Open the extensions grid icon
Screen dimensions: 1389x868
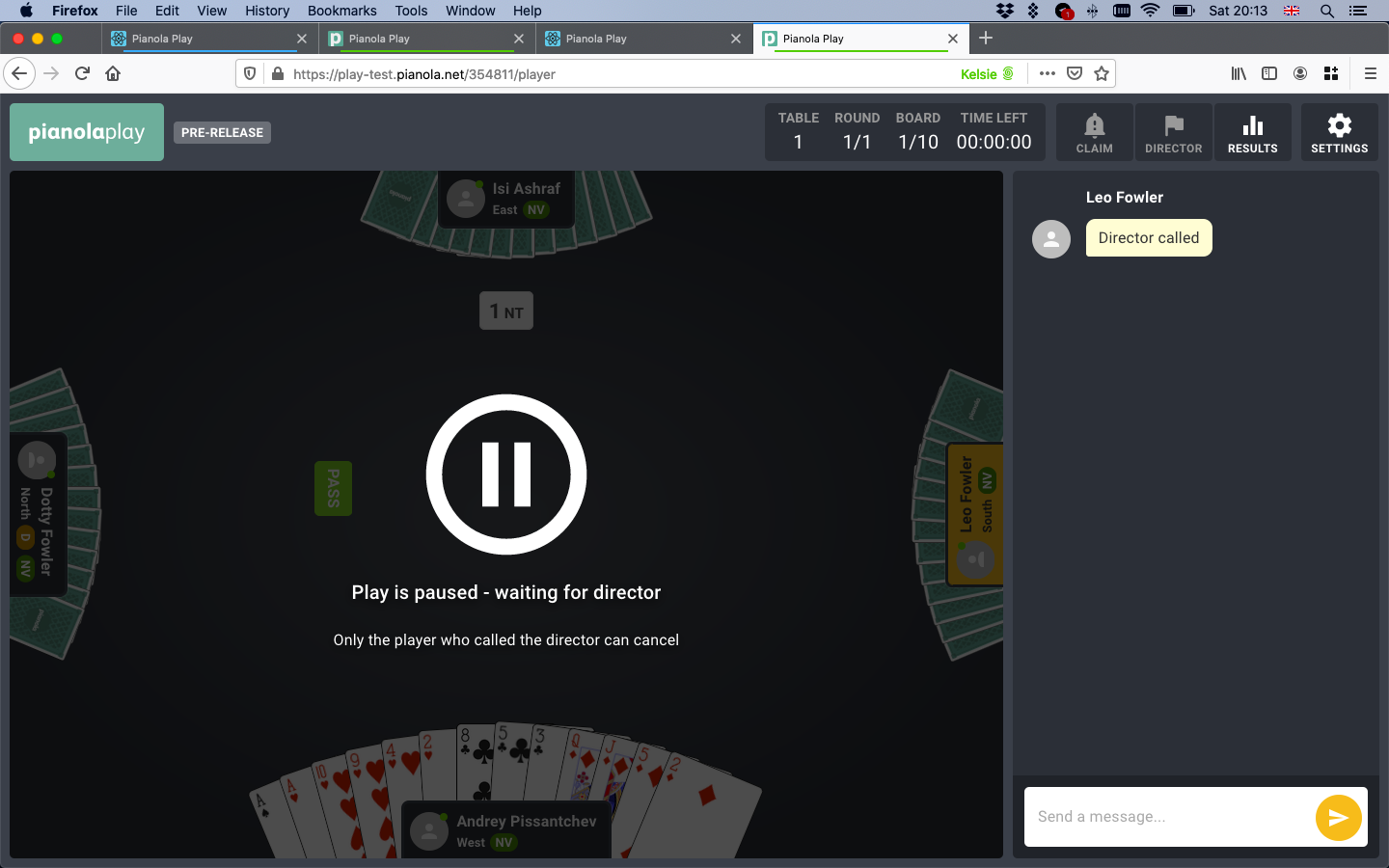pyautogui.click(x=1331, y=73)
